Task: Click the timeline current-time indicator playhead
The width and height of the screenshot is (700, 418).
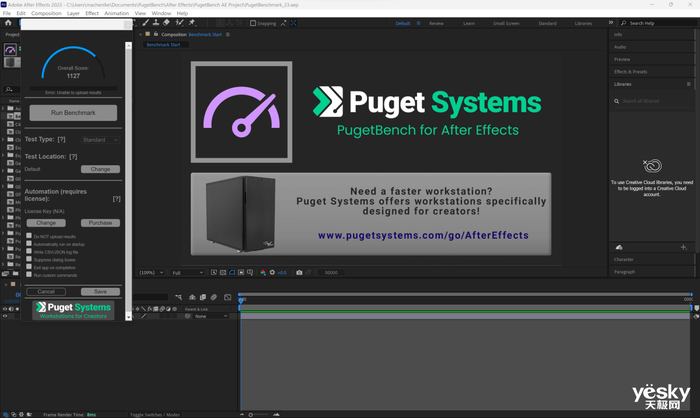Action: coord(241,299)
